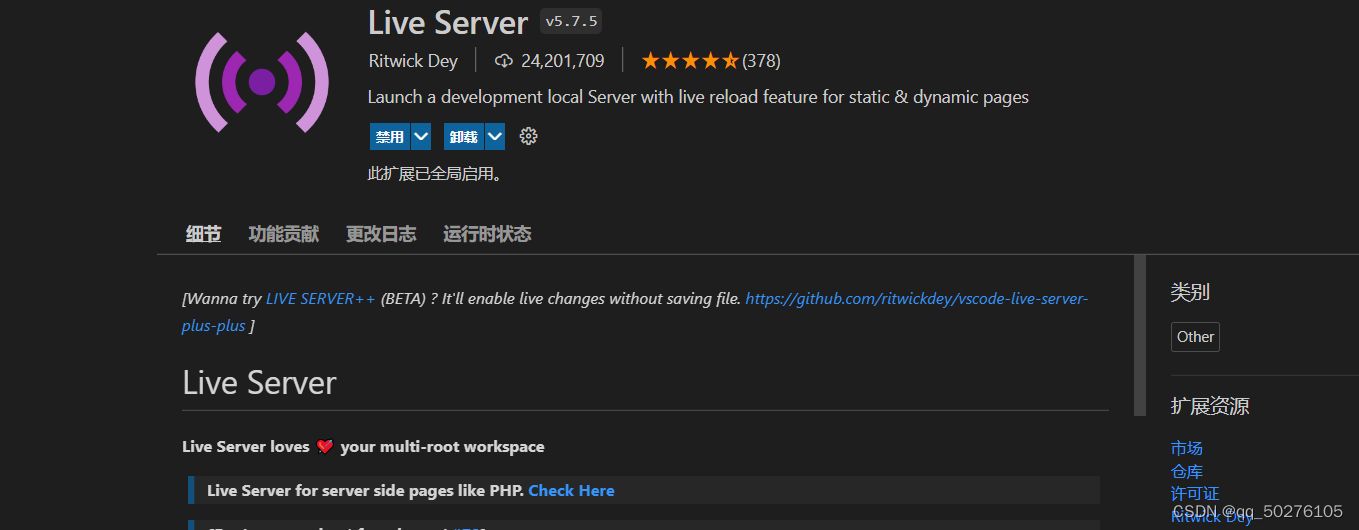Screen dimensions: 1359x530
Task: Open the 市场 resource link
Action: [x=1187, y=449]
